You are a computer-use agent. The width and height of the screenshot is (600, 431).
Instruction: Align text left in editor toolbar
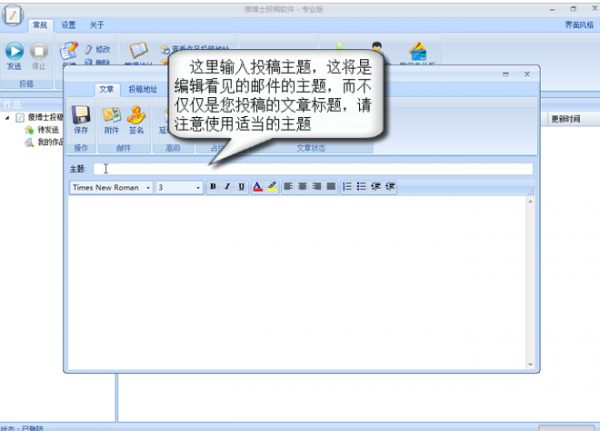288,186
